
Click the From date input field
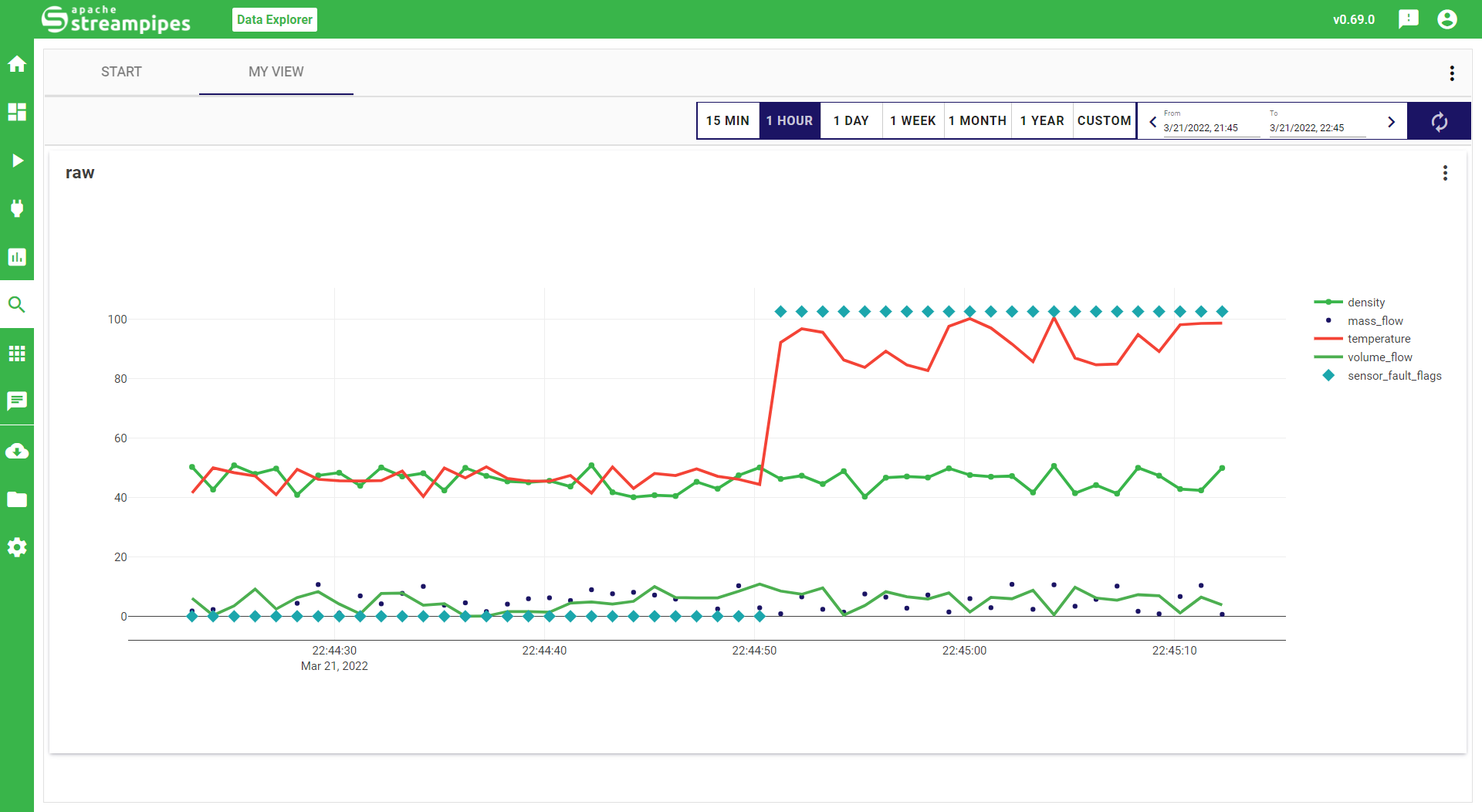click(x=1210, y=128)
